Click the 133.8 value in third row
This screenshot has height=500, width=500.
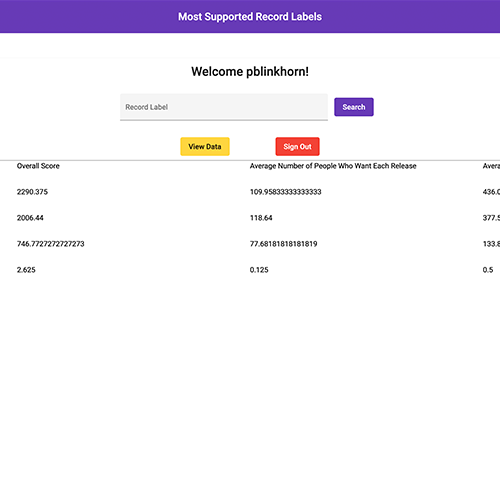point(491,244)
